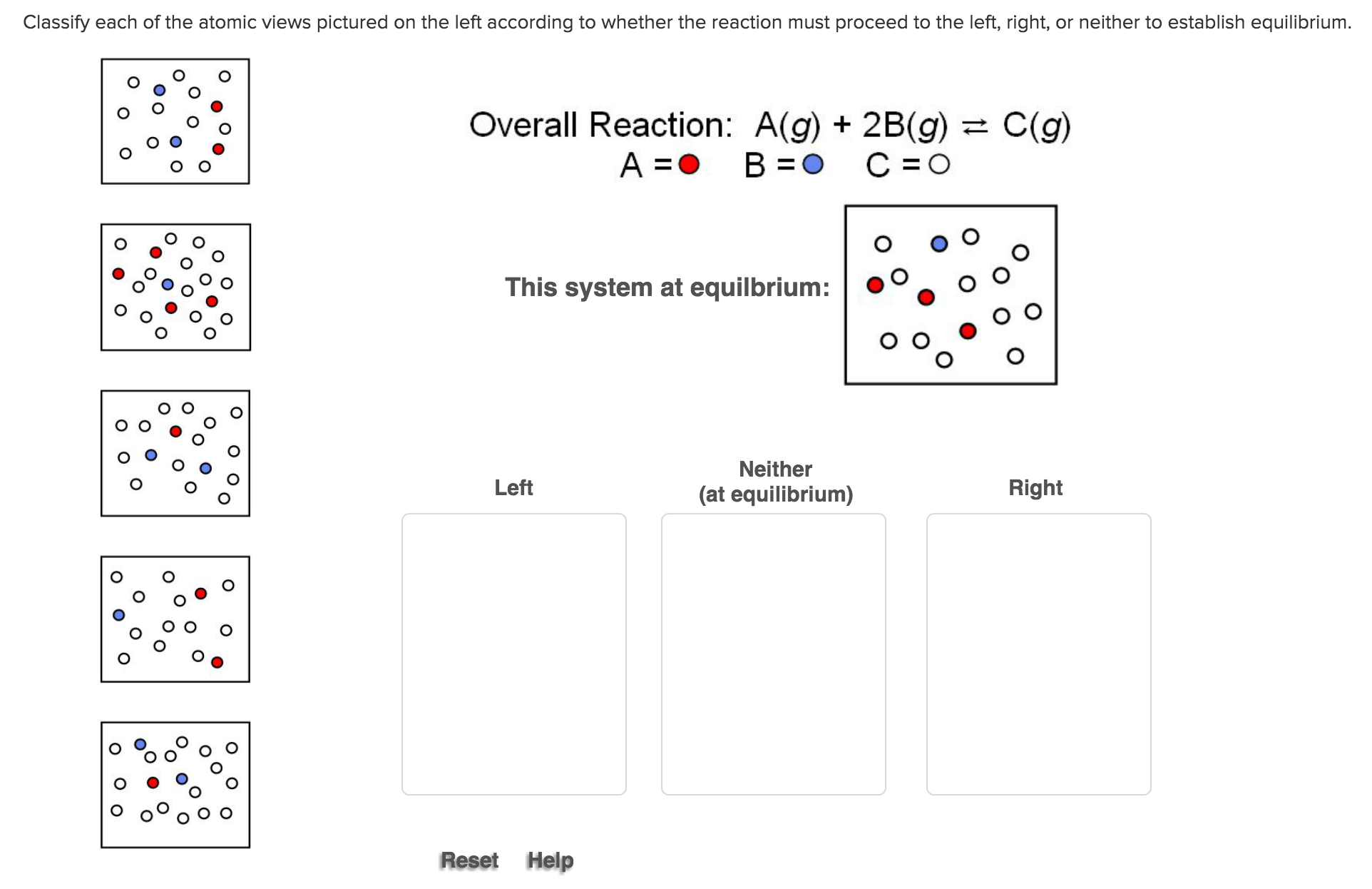1372x889 pixels.
Task: Select the first atomic view thumbnail
Action: click(175, 120)
